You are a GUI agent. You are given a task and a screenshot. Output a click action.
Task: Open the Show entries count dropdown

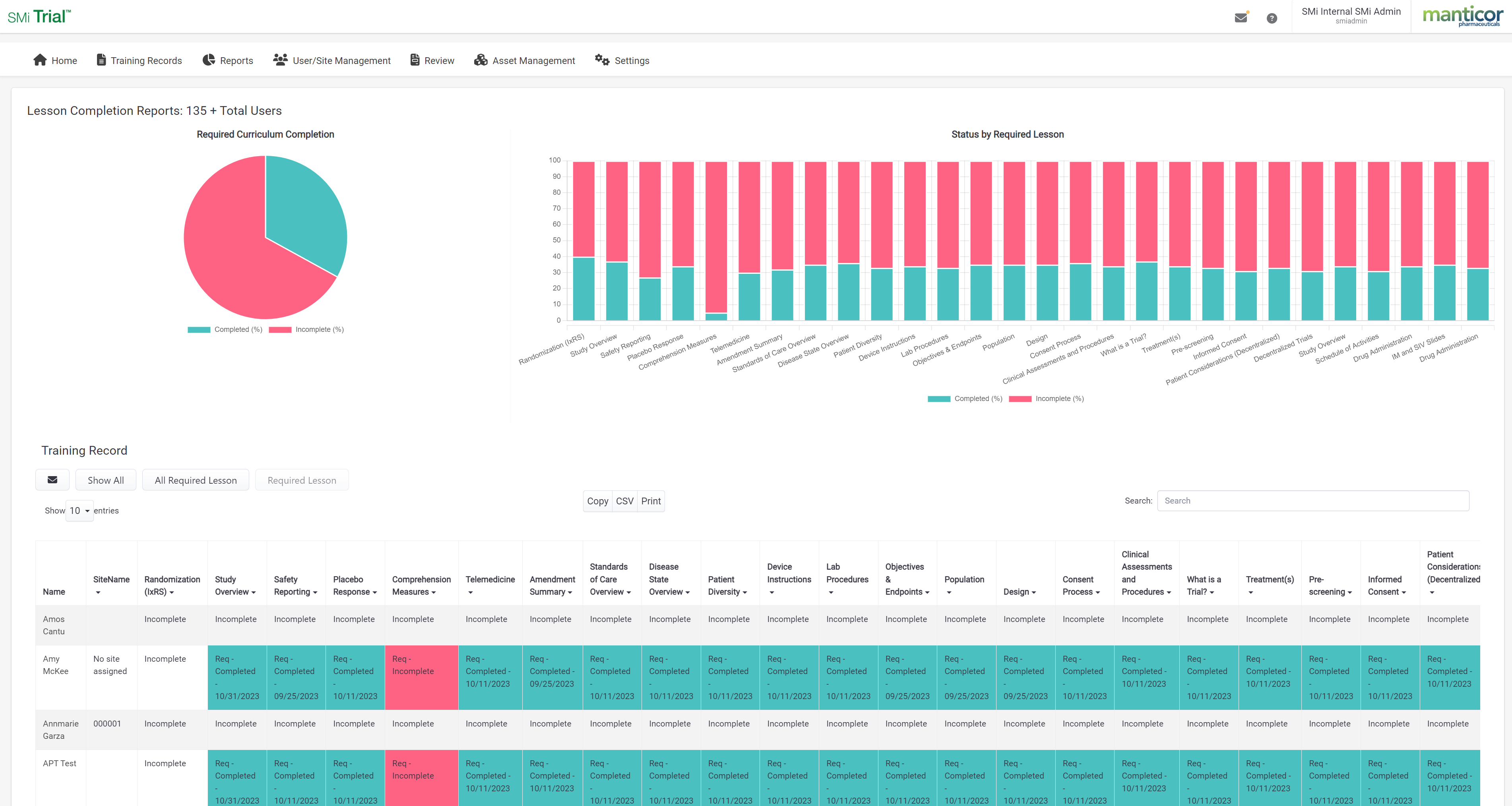79,511
